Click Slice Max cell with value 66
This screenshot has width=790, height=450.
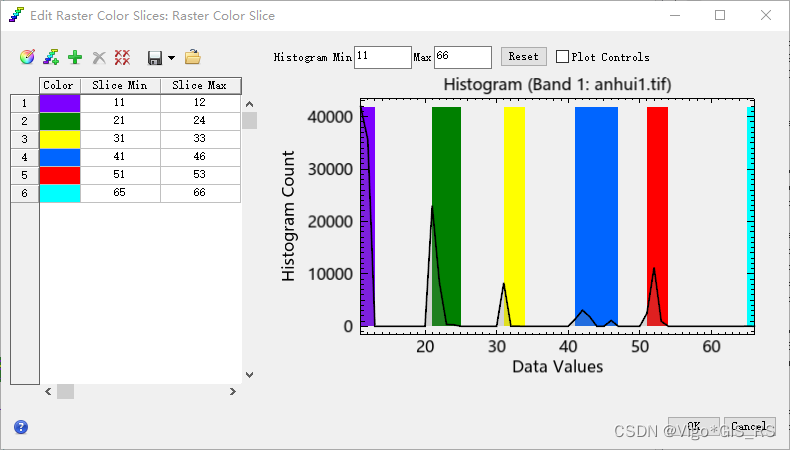tap(200, 194)
